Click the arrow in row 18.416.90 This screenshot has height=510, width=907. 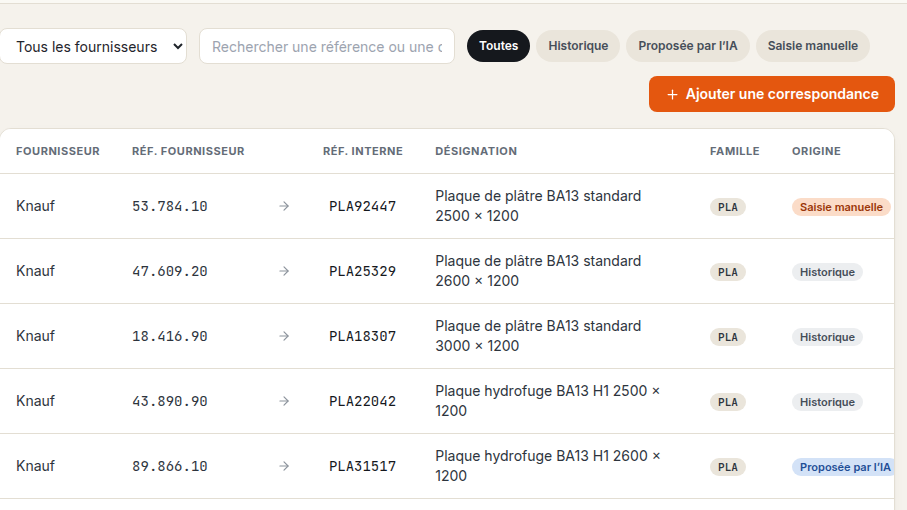pos(284,336)
